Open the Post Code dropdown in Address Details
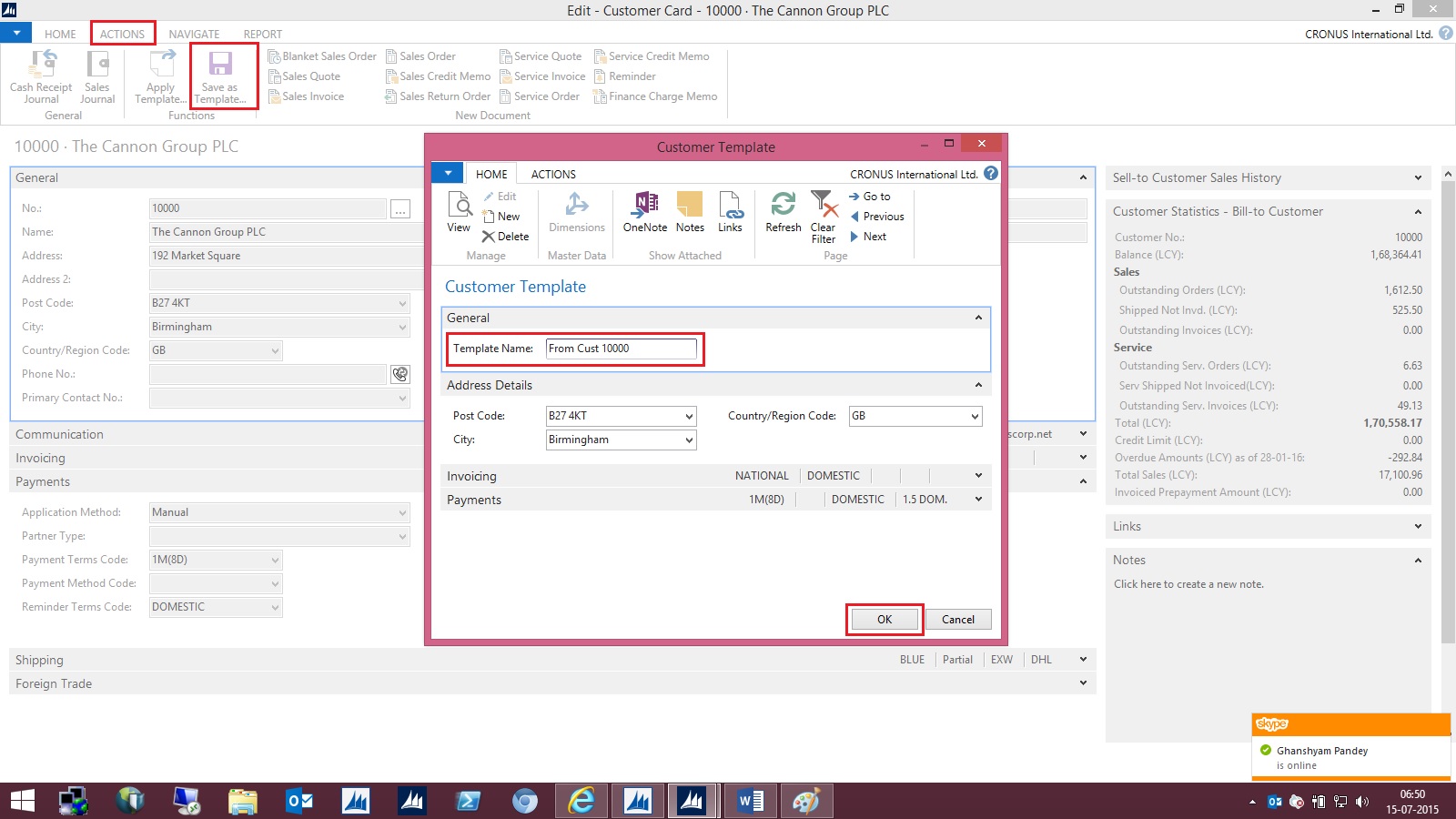 pos(689,417)
